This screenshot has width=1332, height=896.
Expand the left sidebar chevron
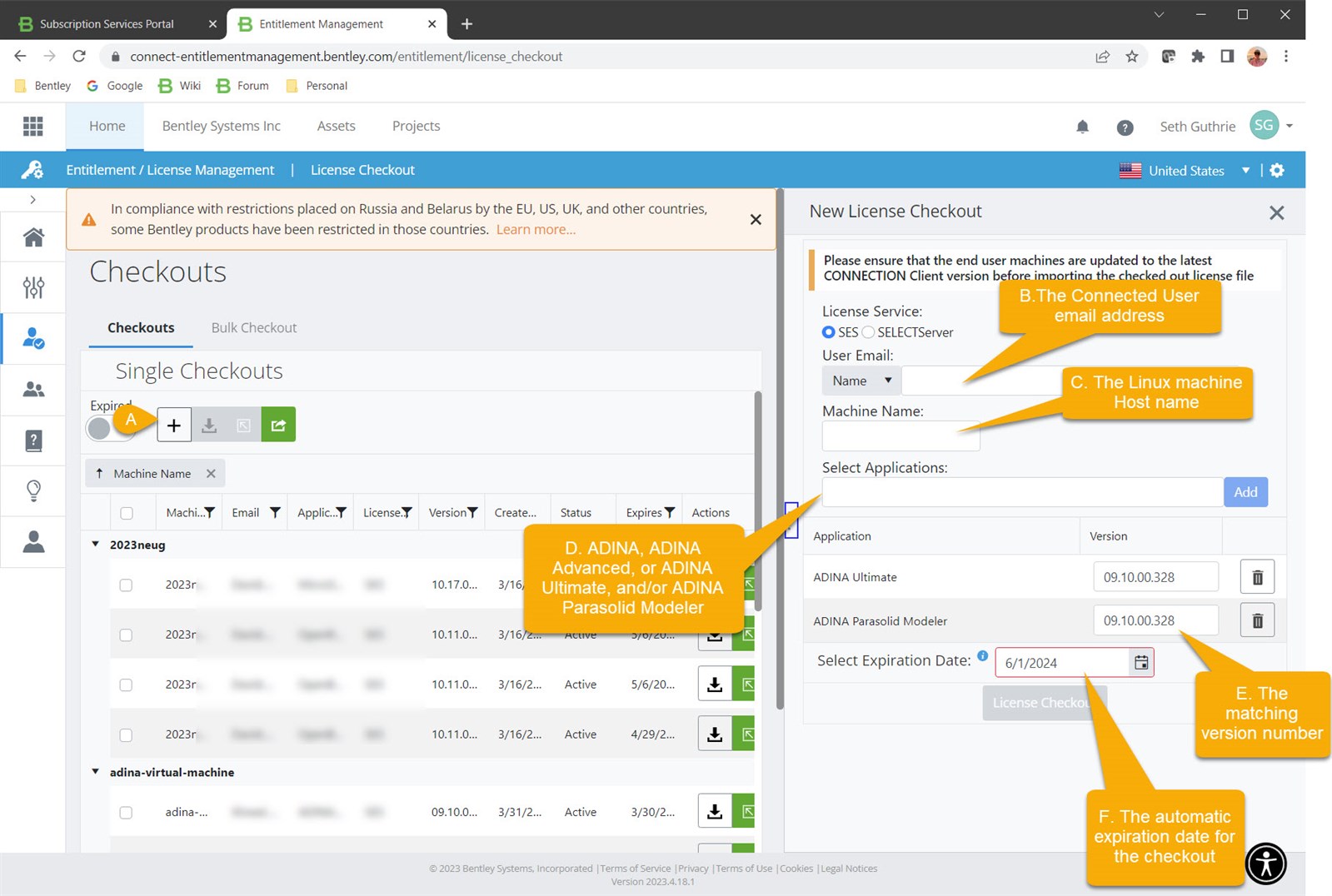point(32,200)
